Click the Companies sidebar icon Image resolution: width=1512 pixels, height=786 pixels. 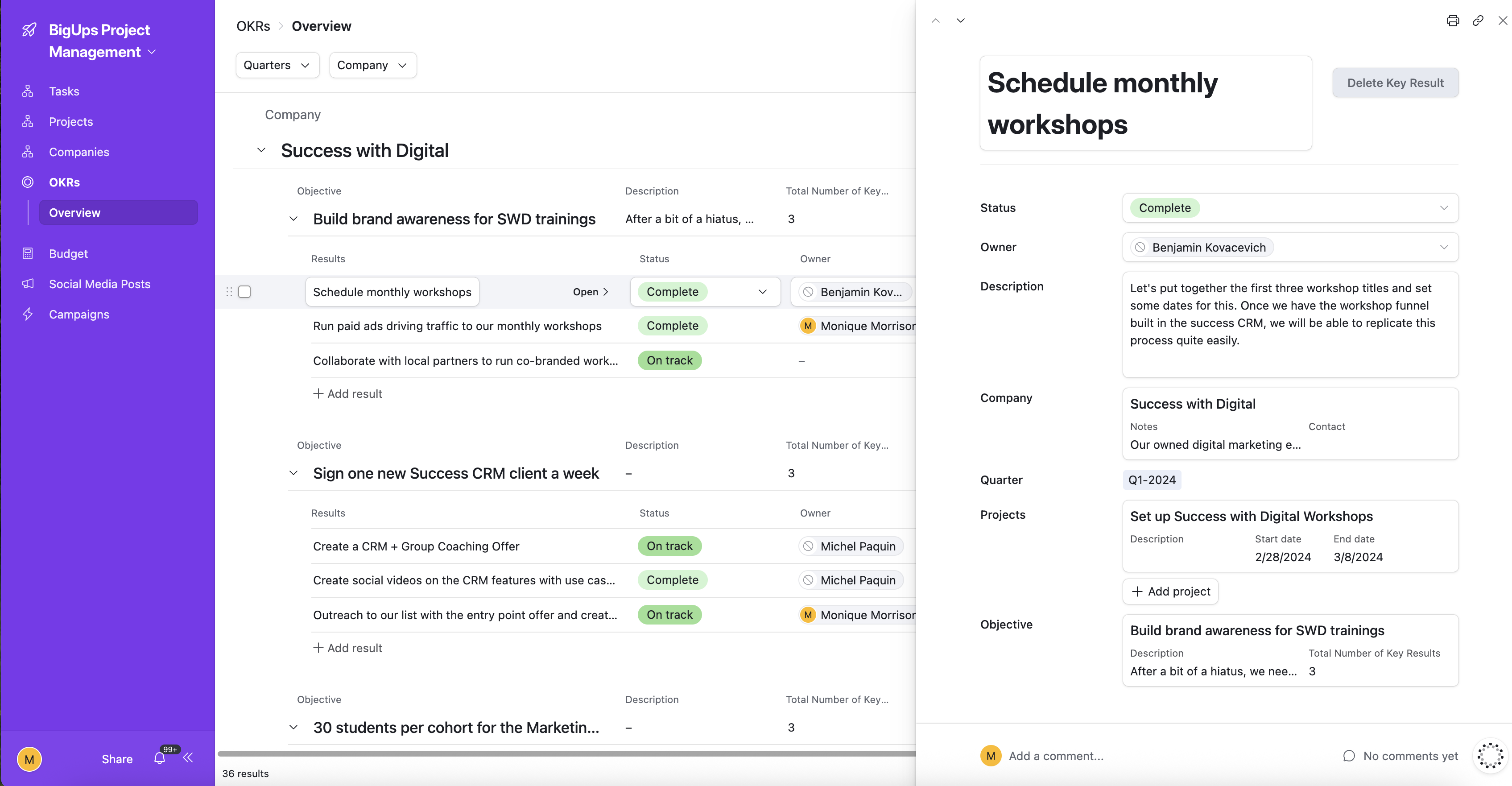pyautogui.click(x=28, y=152)
